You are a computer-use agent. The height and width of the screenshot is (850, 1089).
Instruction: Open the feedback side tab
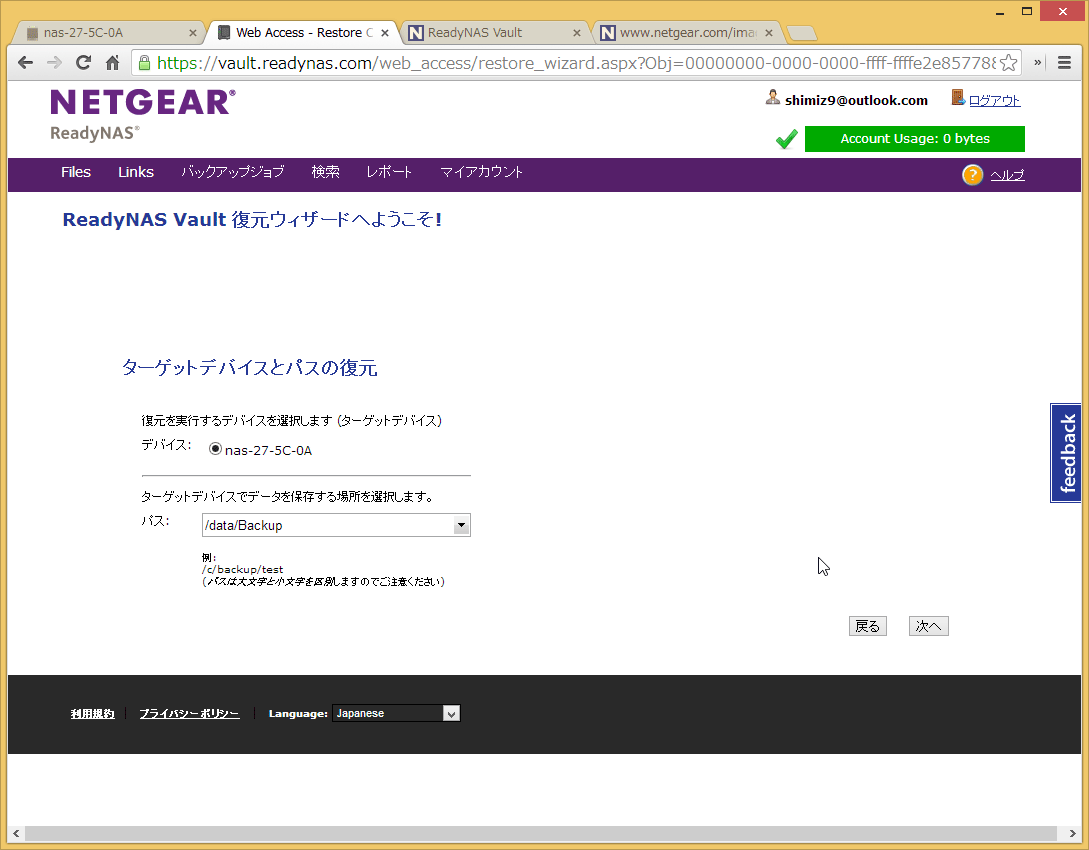tap(1068, 453)
